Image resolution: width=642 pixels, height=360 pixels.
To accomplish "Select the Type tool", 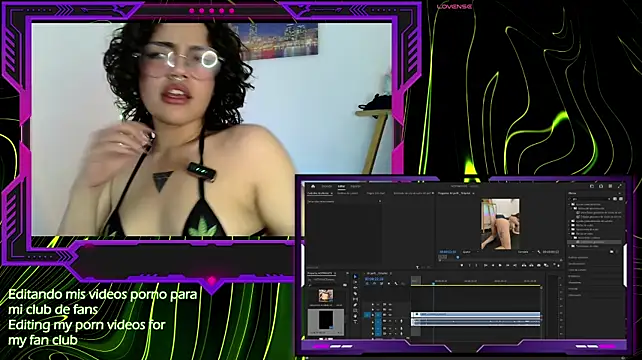I will [355, 322].
